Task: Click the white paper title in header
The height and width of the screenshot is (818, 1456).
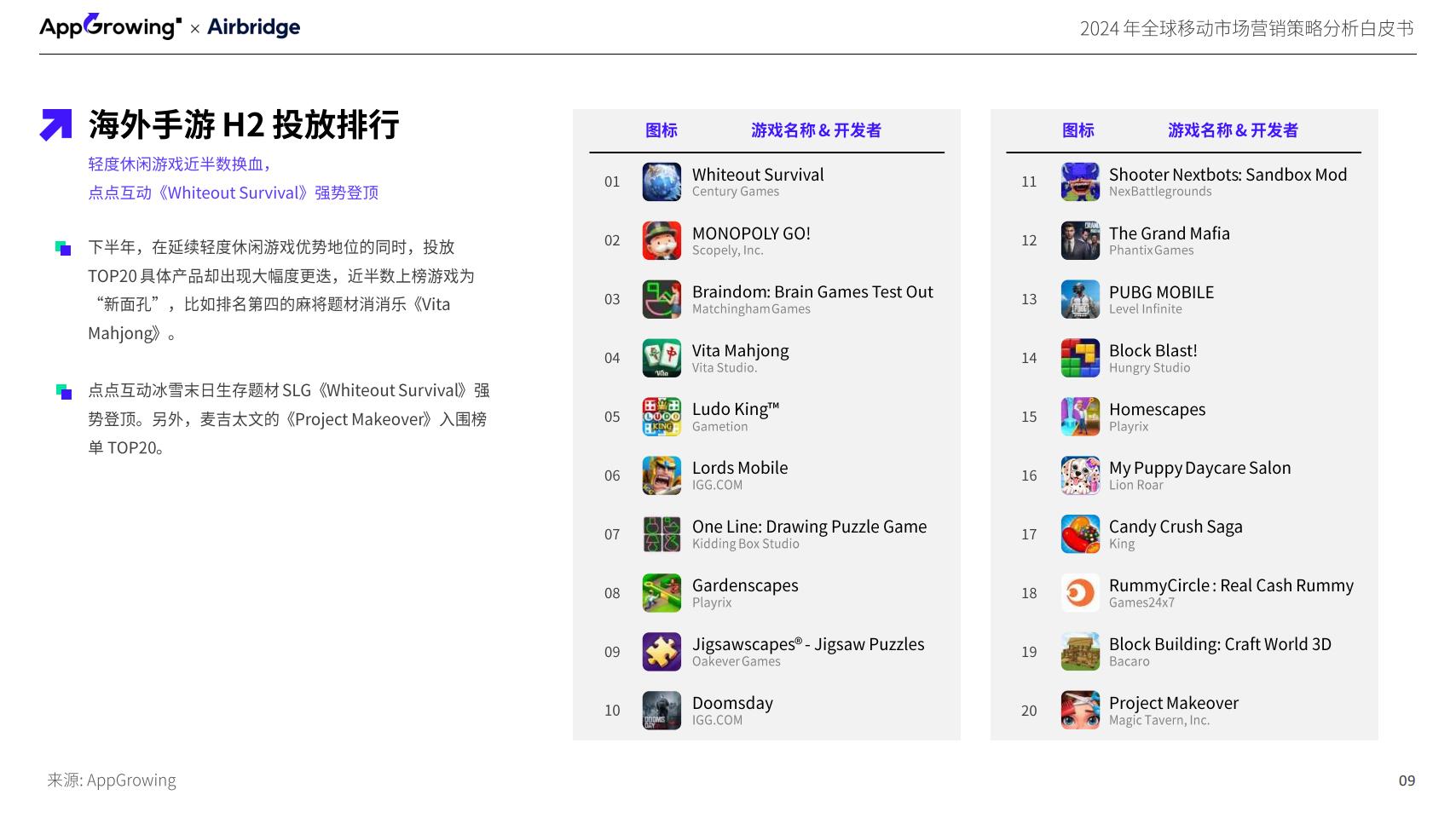Action: [x=1247, y=28]
